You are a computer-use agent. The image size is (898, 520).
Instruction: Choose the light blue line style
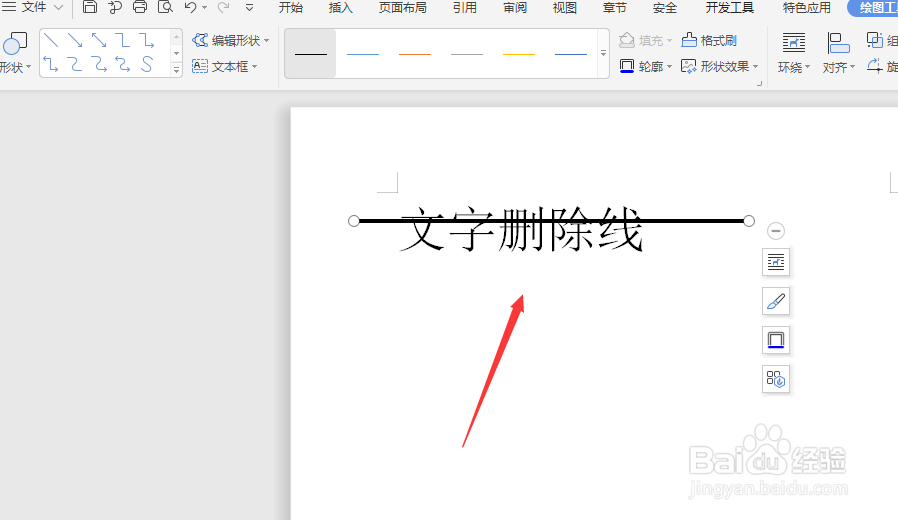[363, 54]
